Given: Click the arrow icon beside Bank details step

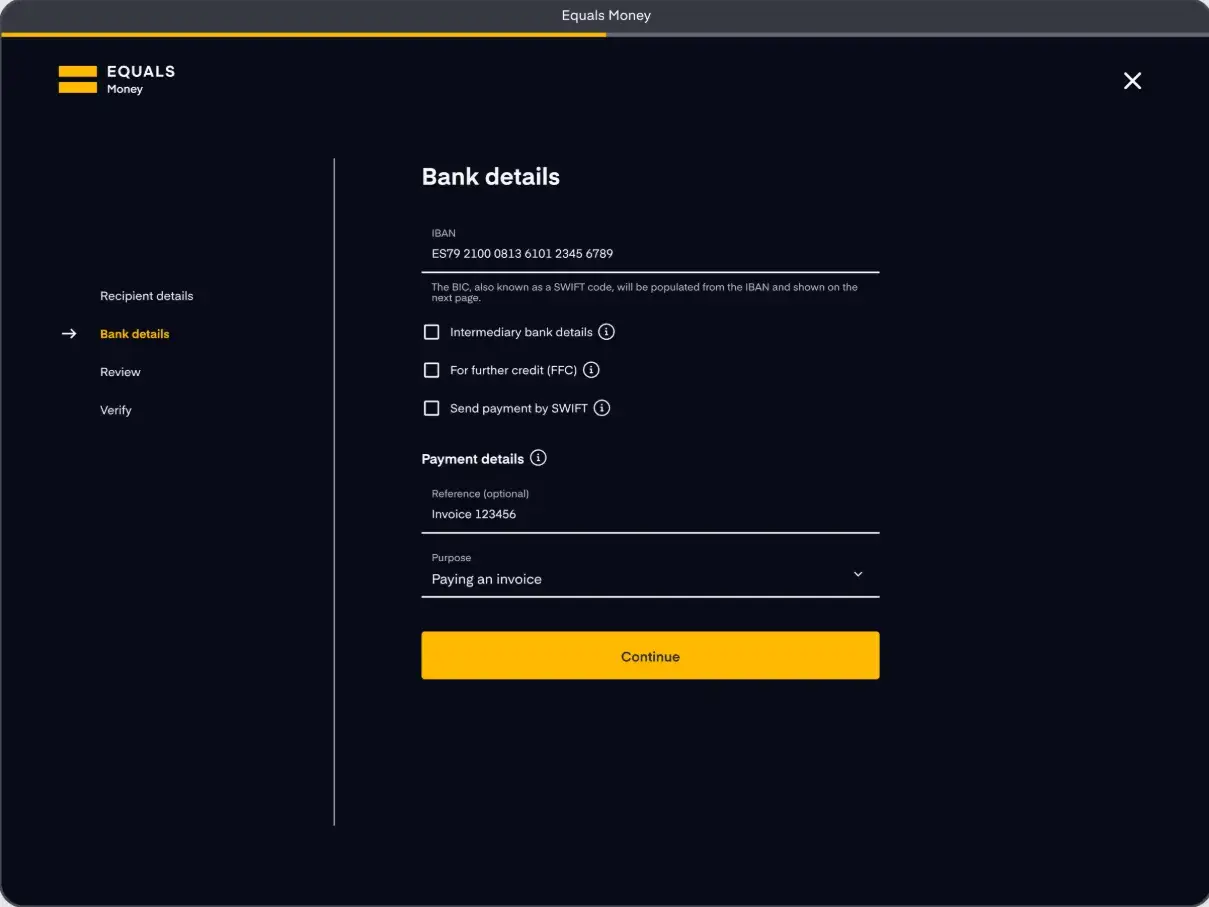Looking at the screenshot, I should point(69,334).
